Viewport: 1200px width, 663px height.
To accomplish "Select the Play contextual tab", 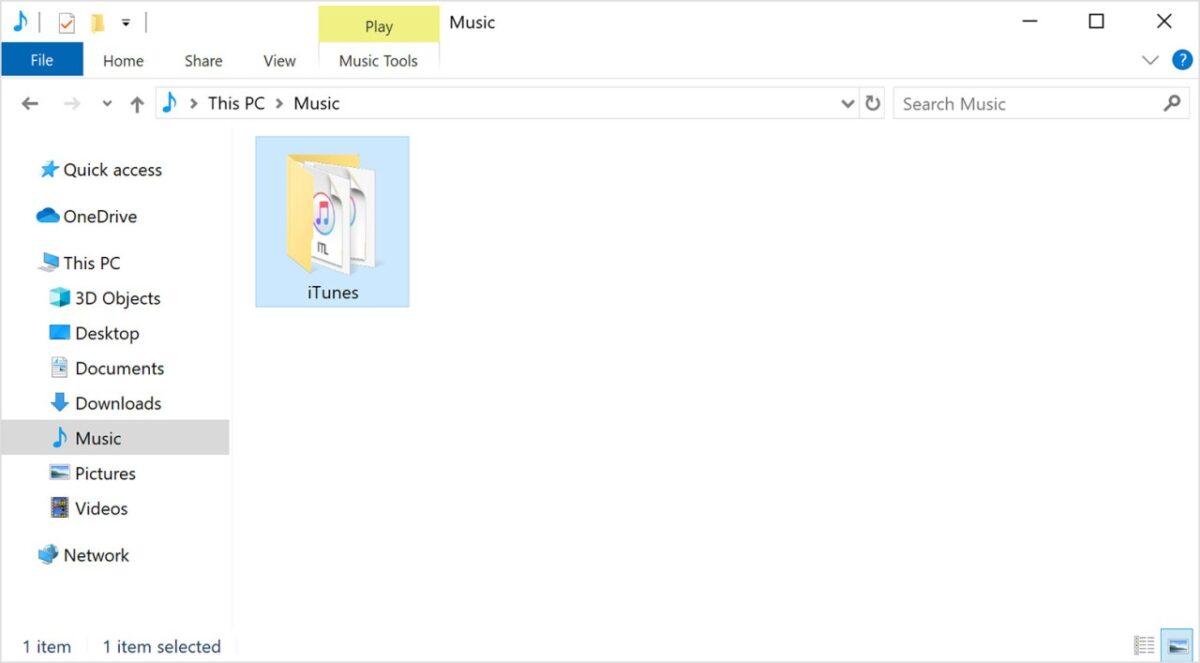I will (379, 26).
